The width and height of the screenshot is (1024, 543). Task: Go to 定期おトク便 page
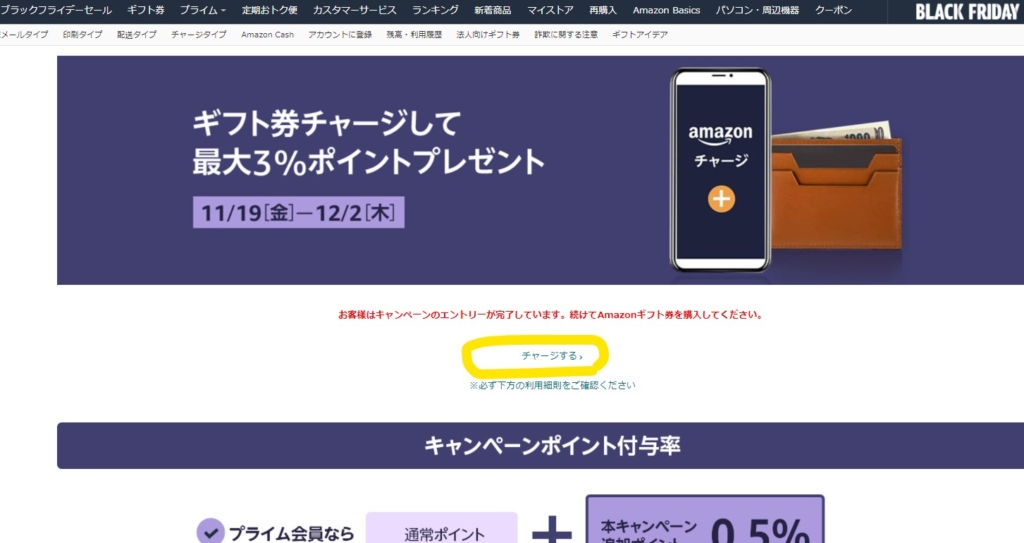click(269, 10)
